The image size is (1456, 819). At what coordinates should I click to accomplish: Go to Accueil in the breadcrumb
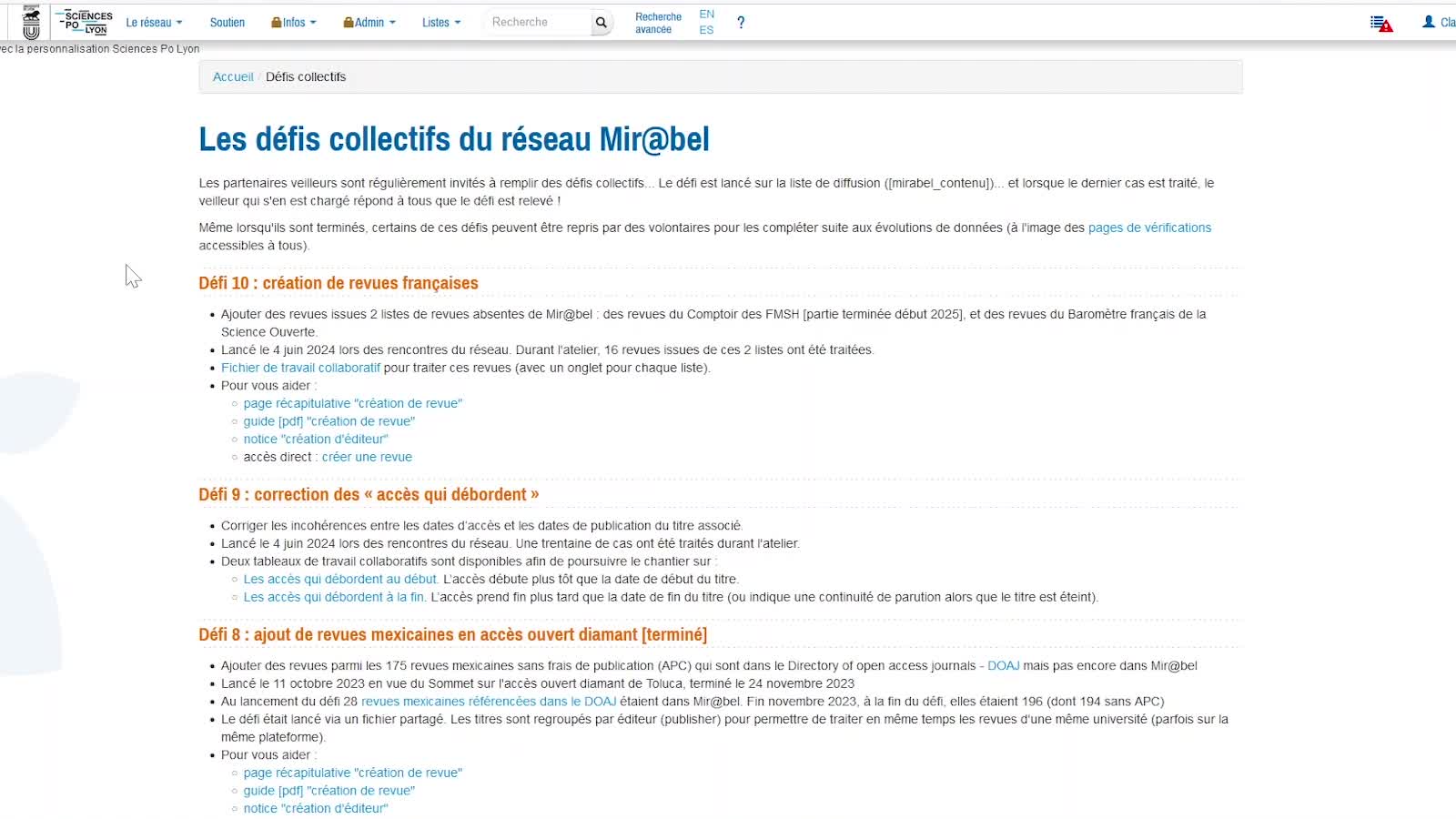tap(233, 77)
